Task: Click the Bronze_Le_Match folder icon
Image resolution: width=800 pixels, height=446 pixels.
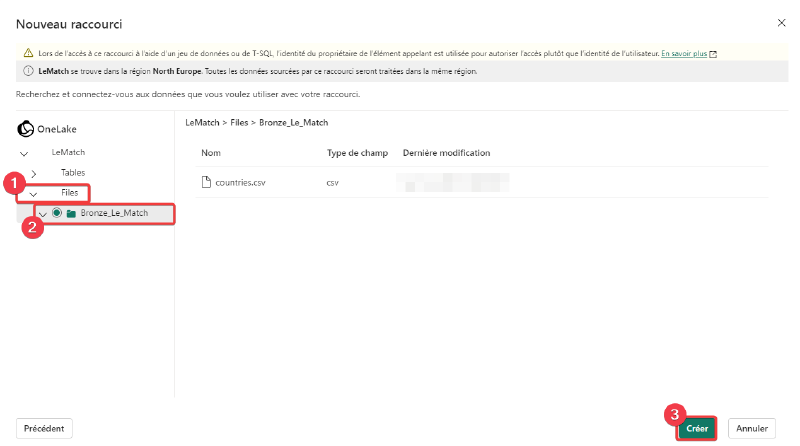Action: point(71,213)
